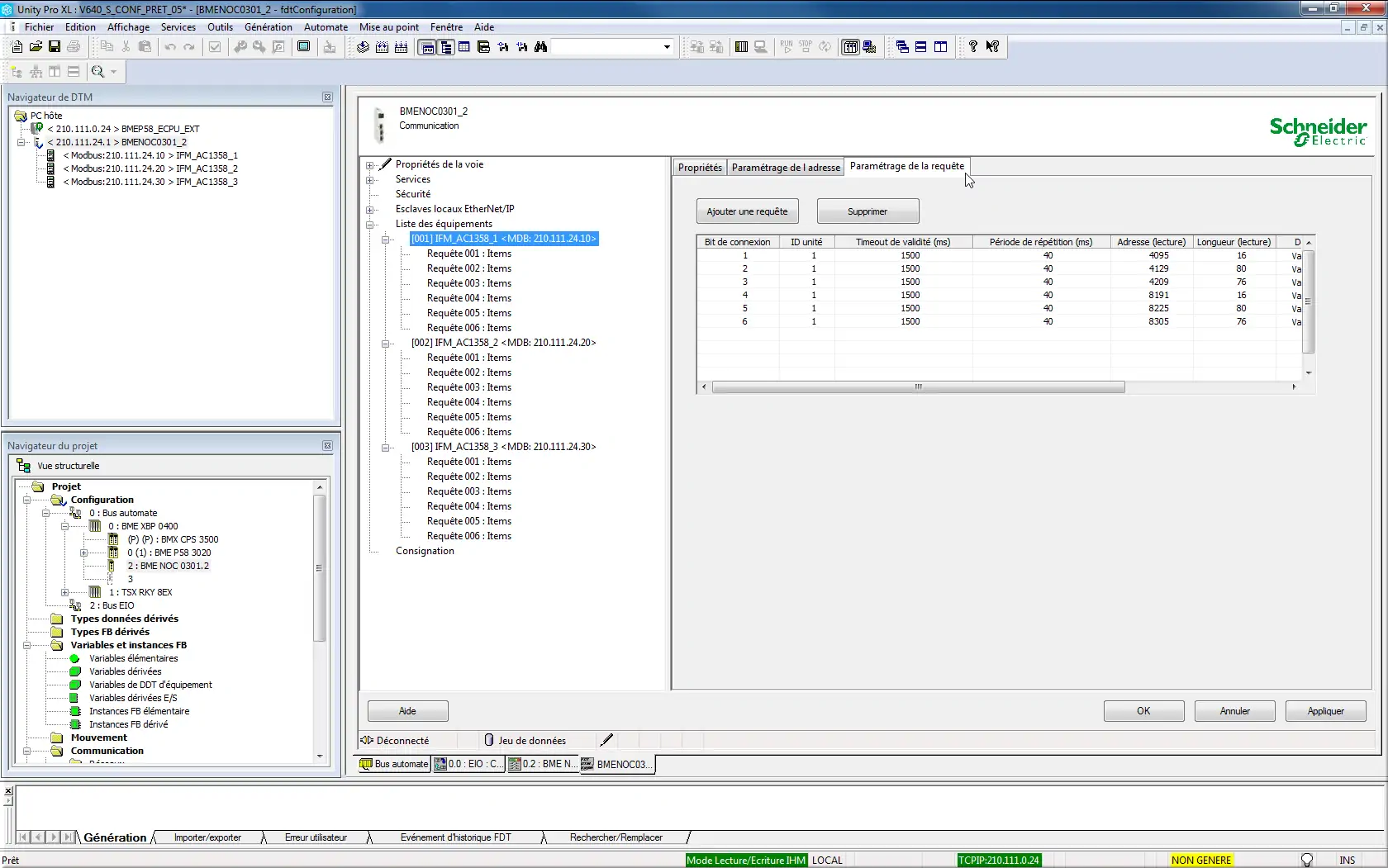Click the Jeu de données cylinder icon
The width and height of the screenshot is (1388, 868).
pos(489,740)
